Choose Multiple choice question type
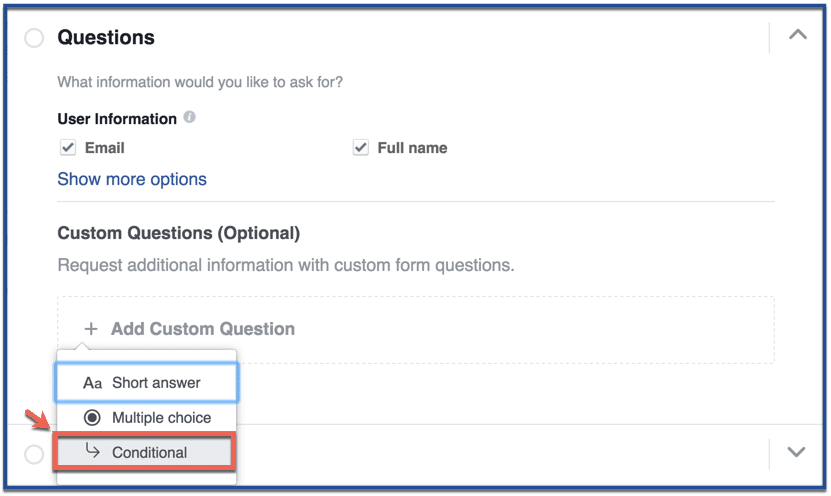Screen dimensions: 831x496 click(161, 417)
